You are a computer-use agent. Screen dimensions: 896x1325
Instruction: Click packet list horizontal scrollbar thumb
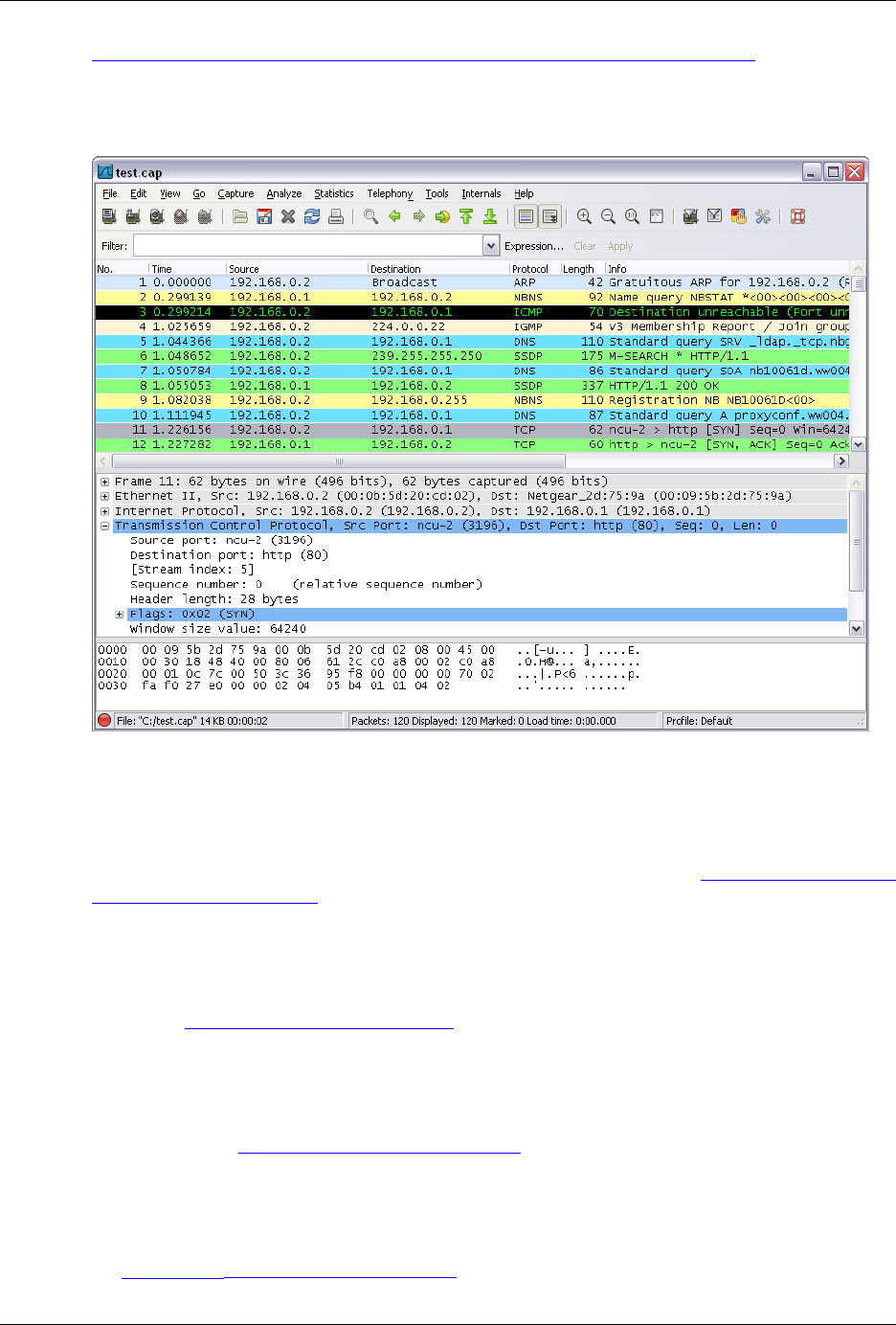point(338,461)
